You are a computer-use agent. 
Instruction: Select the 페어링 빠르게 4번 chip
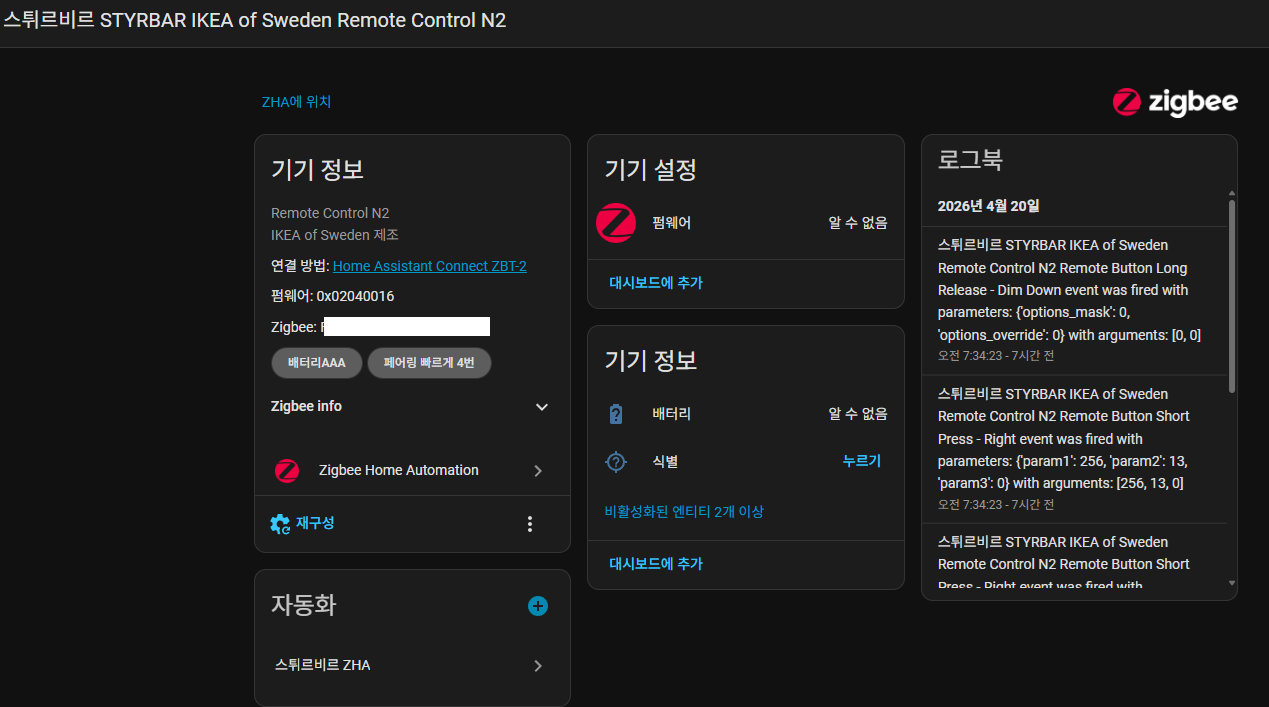pyautogui.click(x=429, y=363)
